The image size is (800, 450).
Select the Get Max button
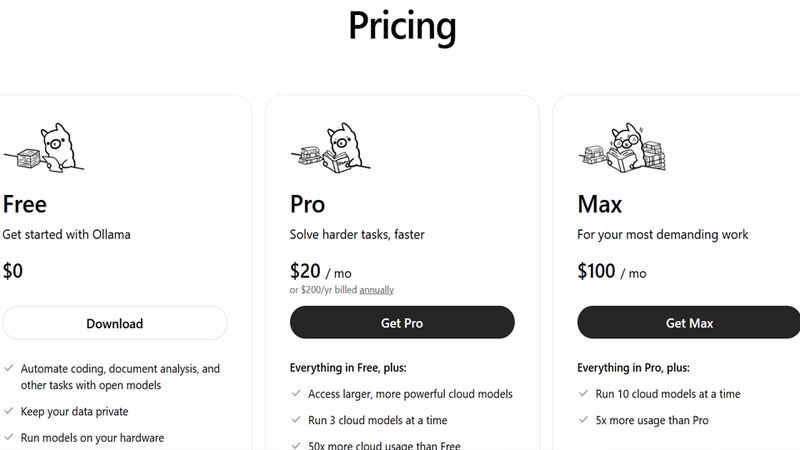(x=689, y=322)
